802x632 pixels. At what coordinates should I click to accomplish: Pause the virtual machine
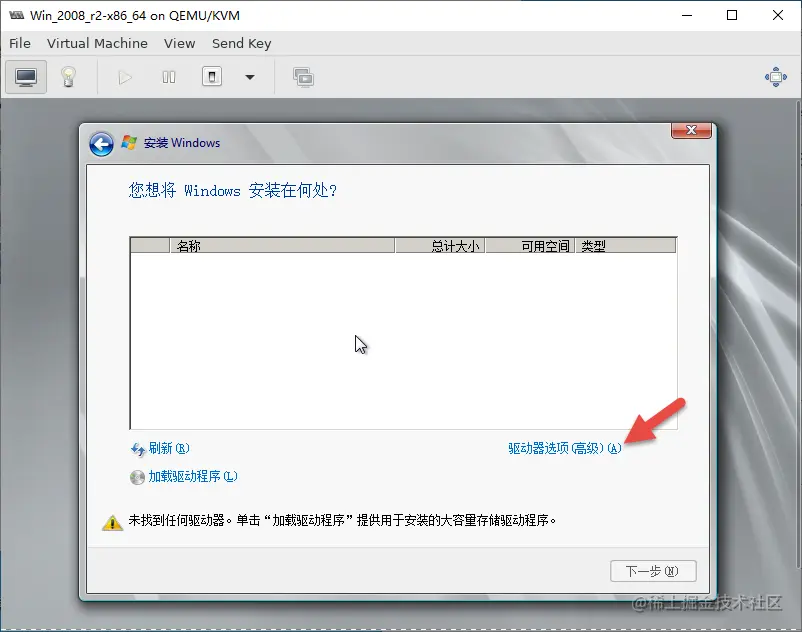pyautogui.click(x=169, y=77)
